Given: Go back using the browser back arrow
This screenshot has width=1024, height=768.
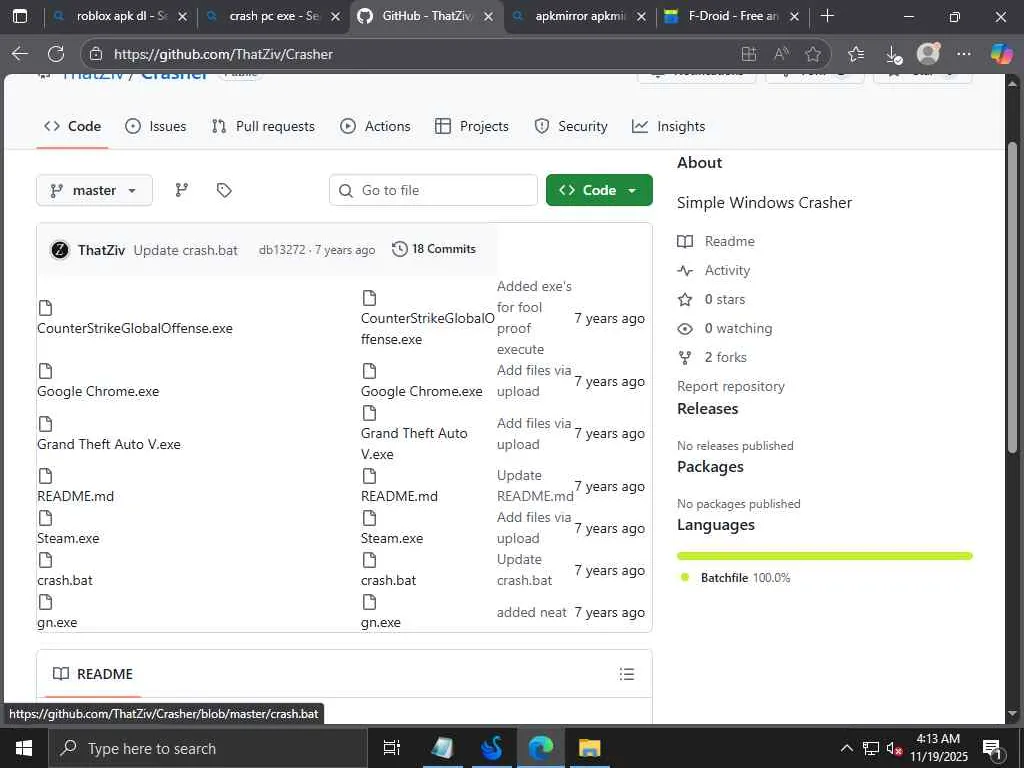Looking at the screenshot, I should click(x=20, y=54).
